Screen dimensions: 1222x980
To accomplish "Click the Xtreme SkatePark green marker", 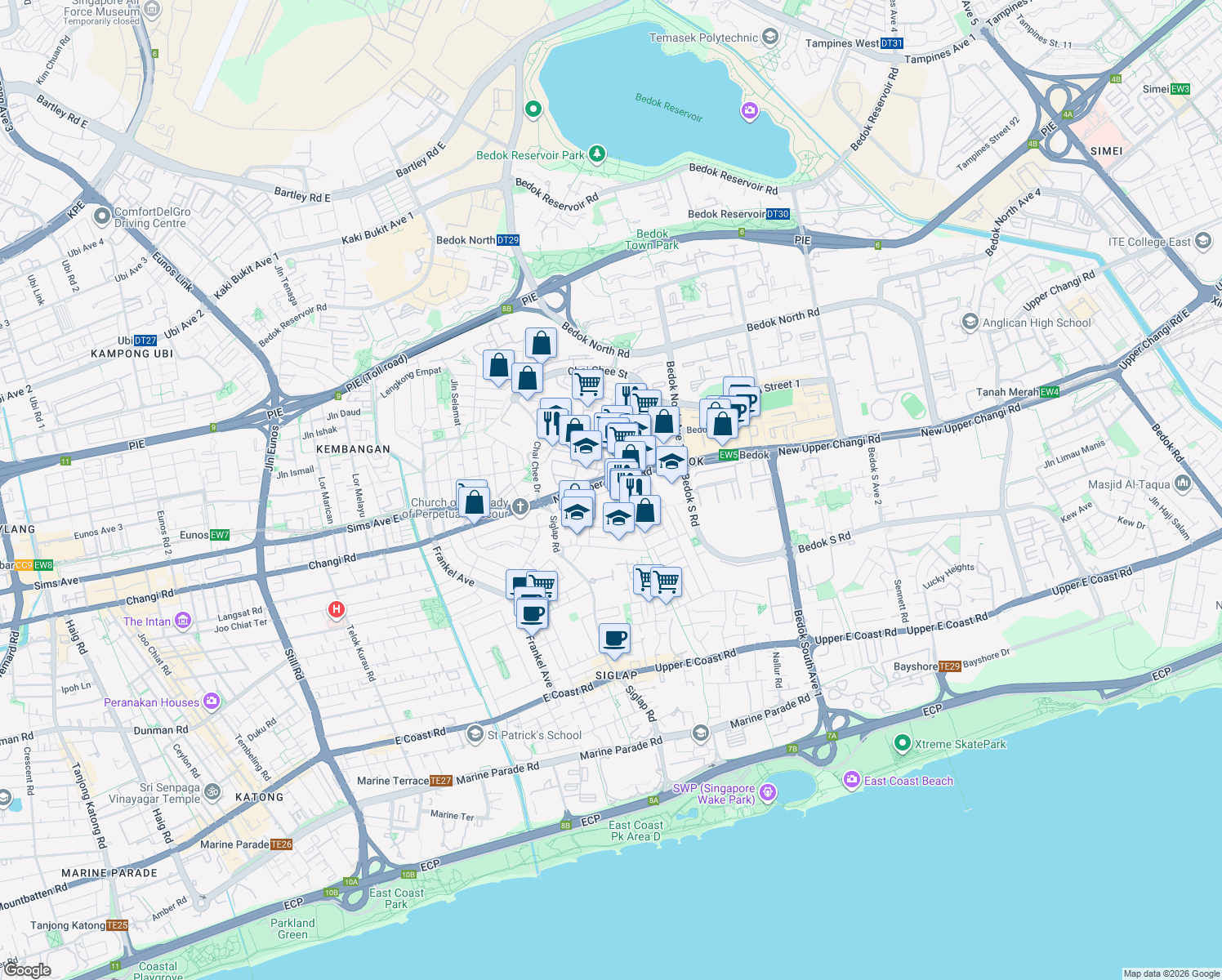I will click(902, 744).
